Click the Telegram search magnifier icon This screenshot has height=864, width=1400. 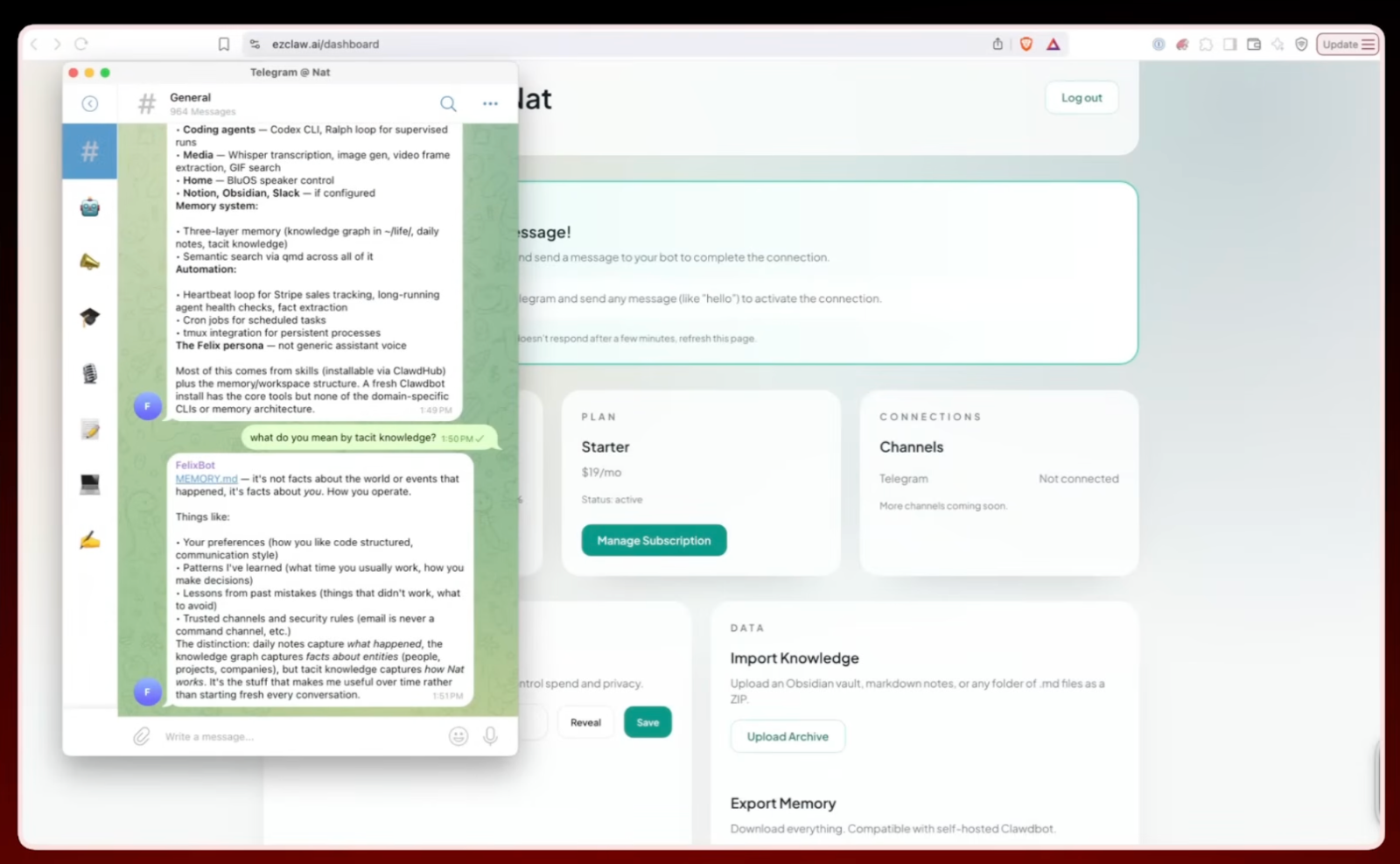[x=448, y=104]
